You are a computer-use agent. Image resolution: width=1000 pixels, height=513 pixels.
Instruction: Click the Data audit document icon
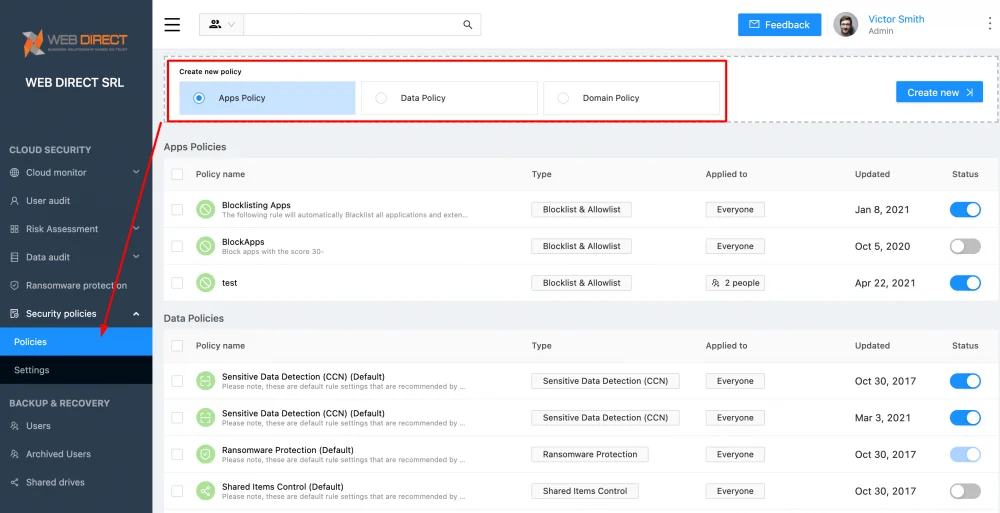[15, 256]
